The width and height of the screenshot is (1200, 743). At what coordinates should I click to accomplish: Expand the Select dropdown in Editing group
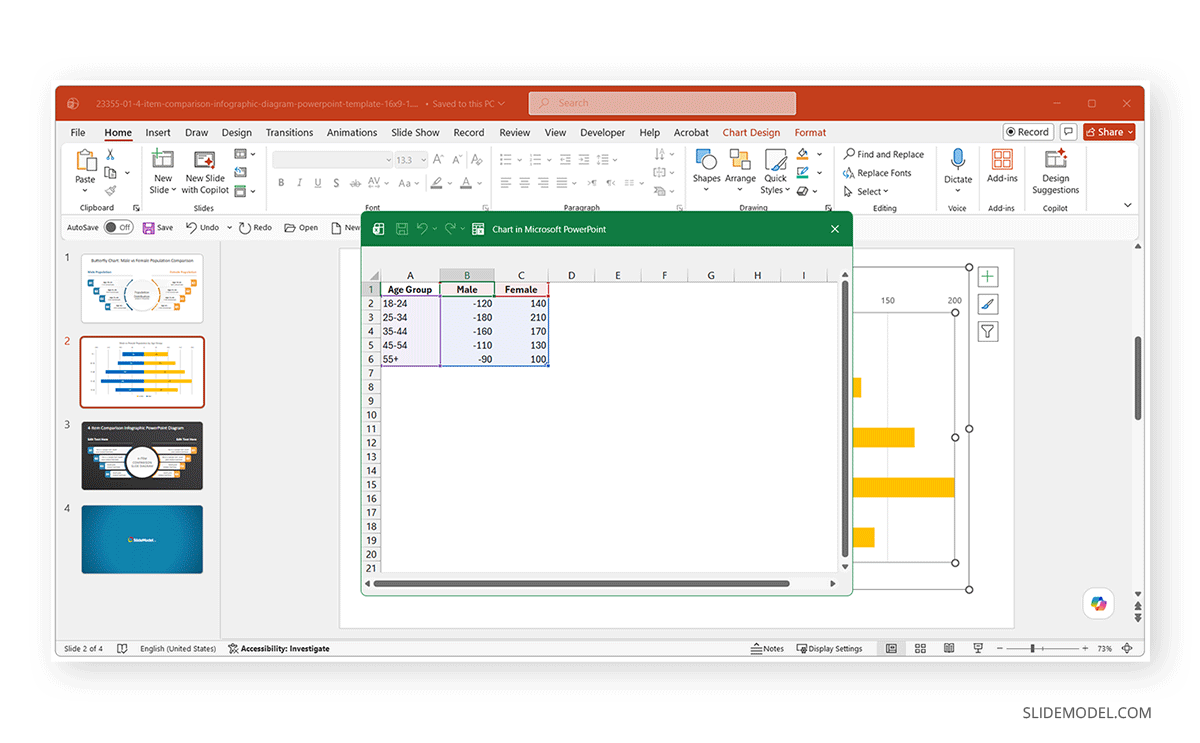[x=865, y=191]
